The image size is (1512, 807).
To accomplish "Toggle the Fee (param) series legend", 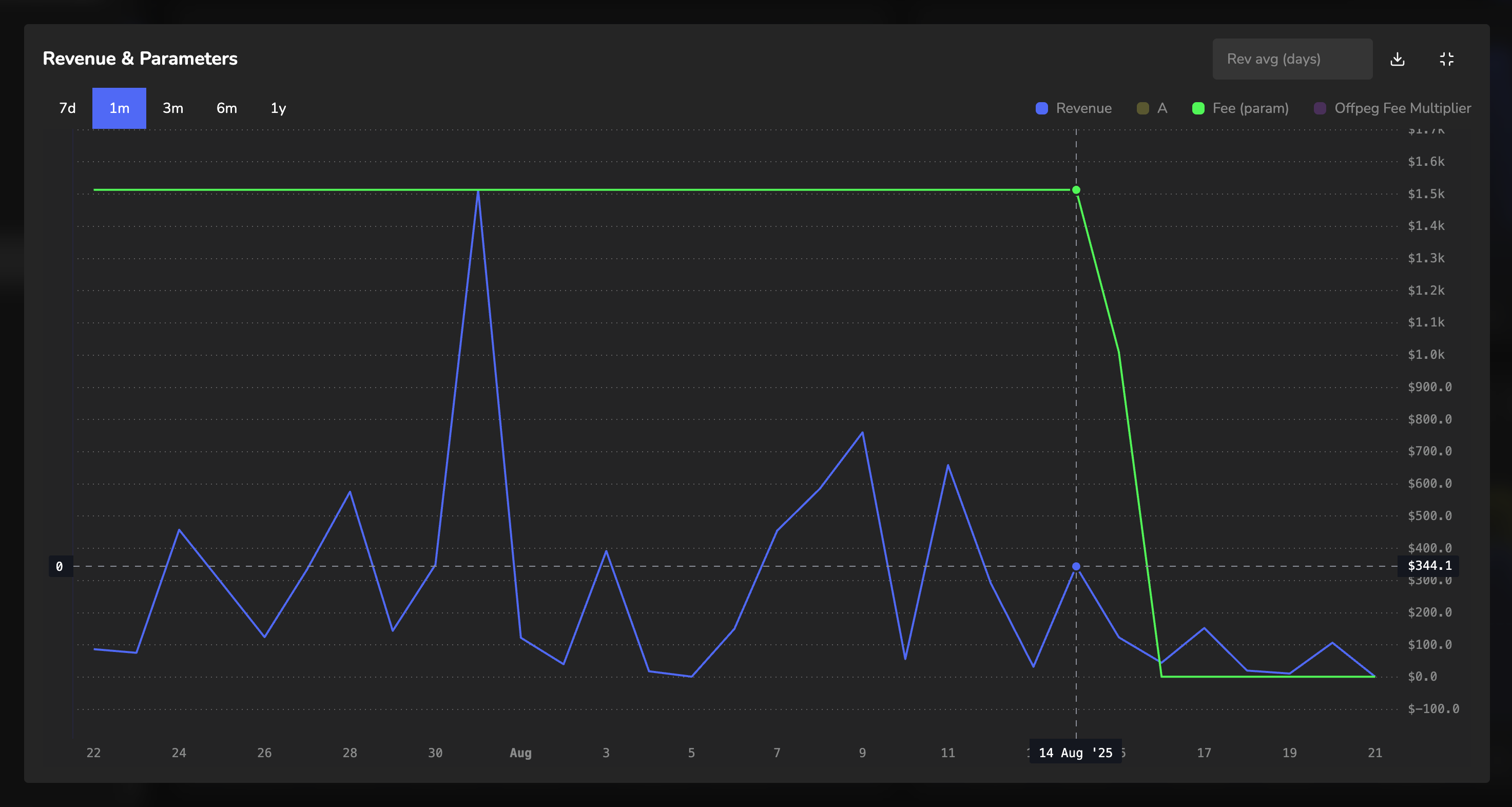I will [1250, 108].
